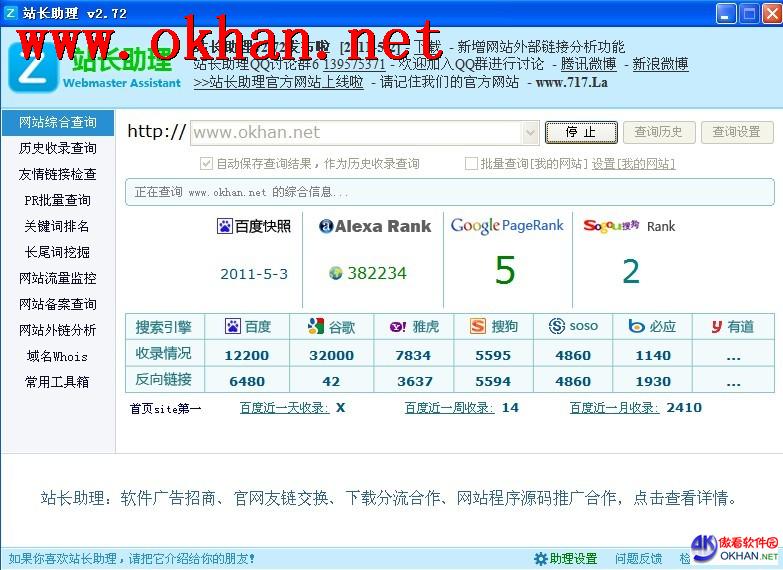783x570 pixels.
Task: Go to PR批量查询
Action: click(x=58, y=200)
